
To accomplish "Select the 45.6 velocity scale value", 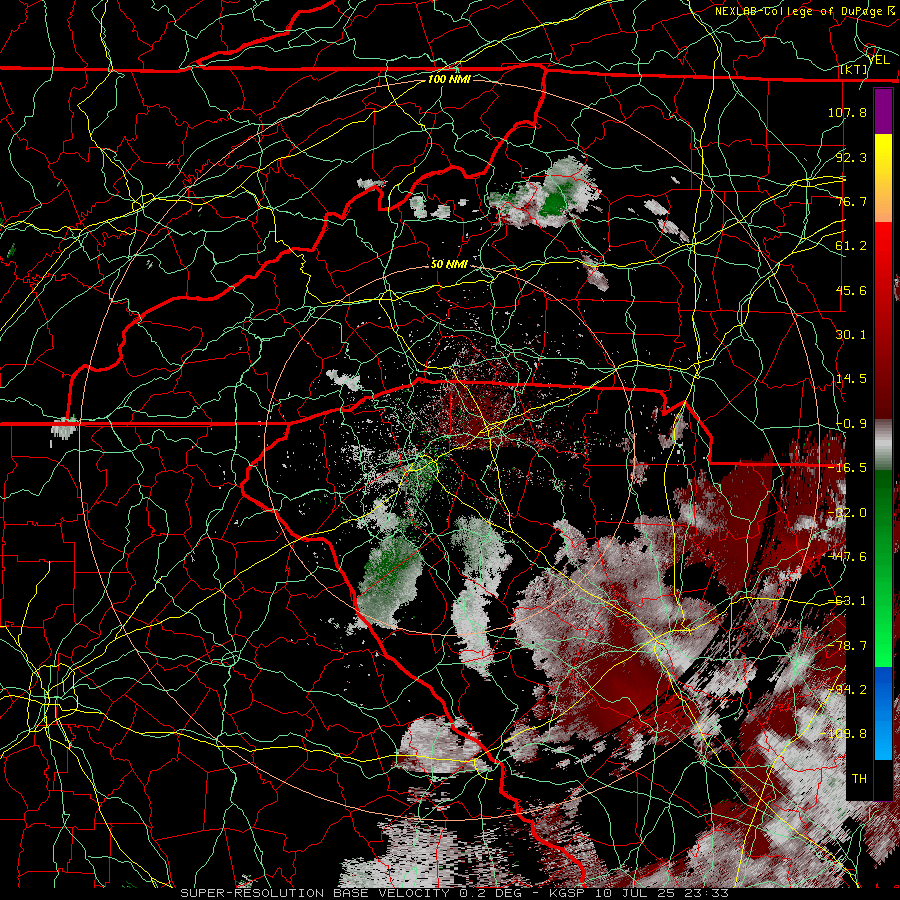I will (851, 290).
